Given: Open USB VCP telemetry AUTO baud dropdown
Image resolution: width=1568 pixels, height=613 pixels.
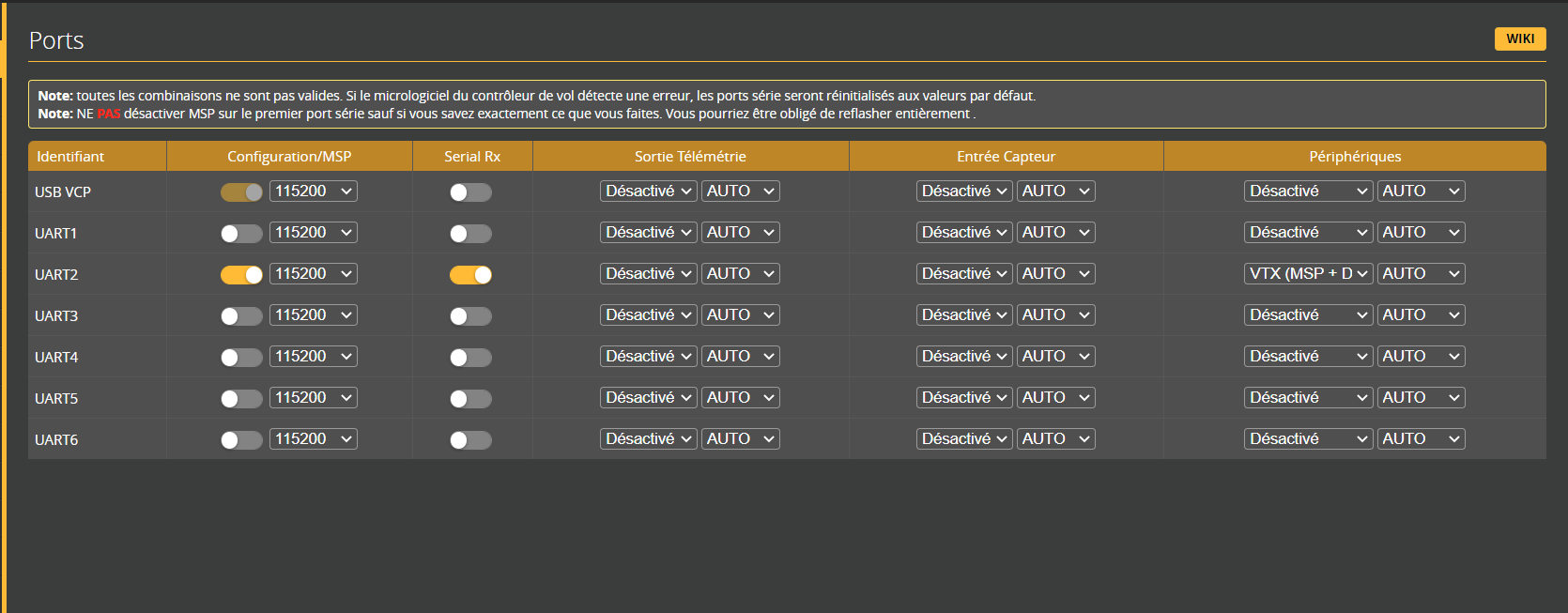Looking at the screenshot, I should (x=740, y=191).
